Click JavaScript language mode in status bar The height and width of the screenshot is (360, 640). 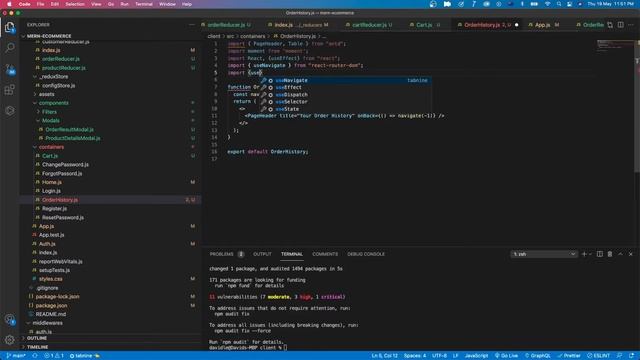pyautogui.click(x=476, y=356)
